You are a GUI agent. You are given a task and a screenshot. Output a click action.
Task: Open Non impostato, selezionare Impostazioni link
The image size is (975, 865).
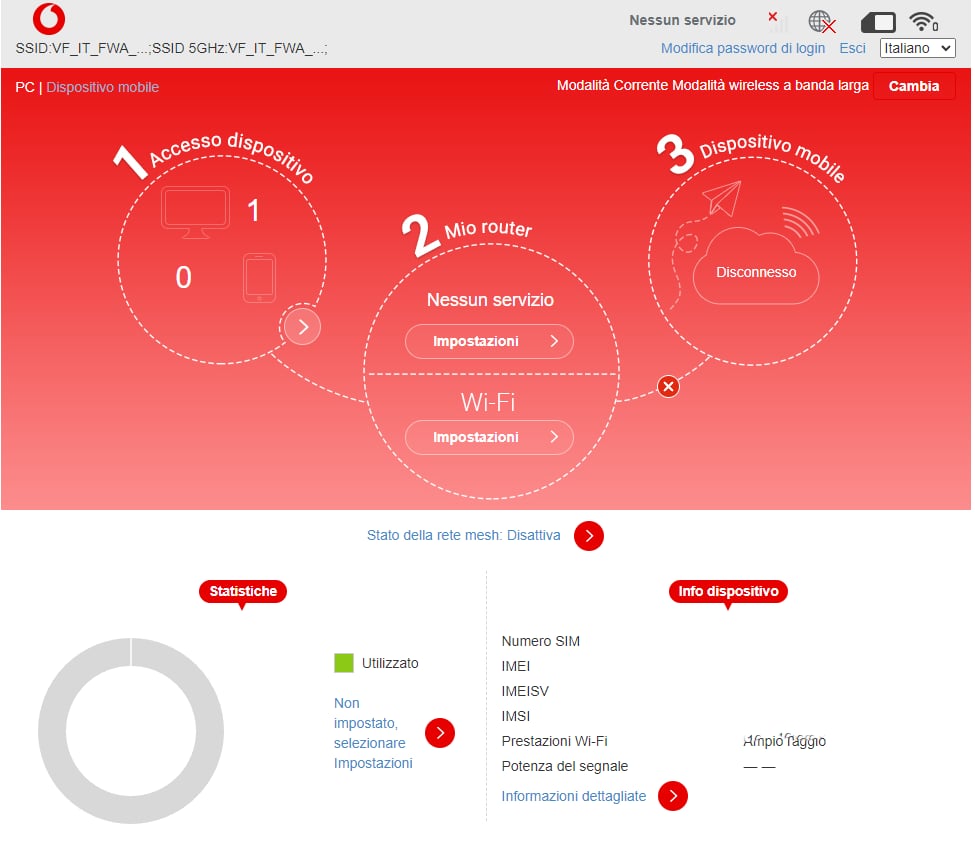coord(373,733)
